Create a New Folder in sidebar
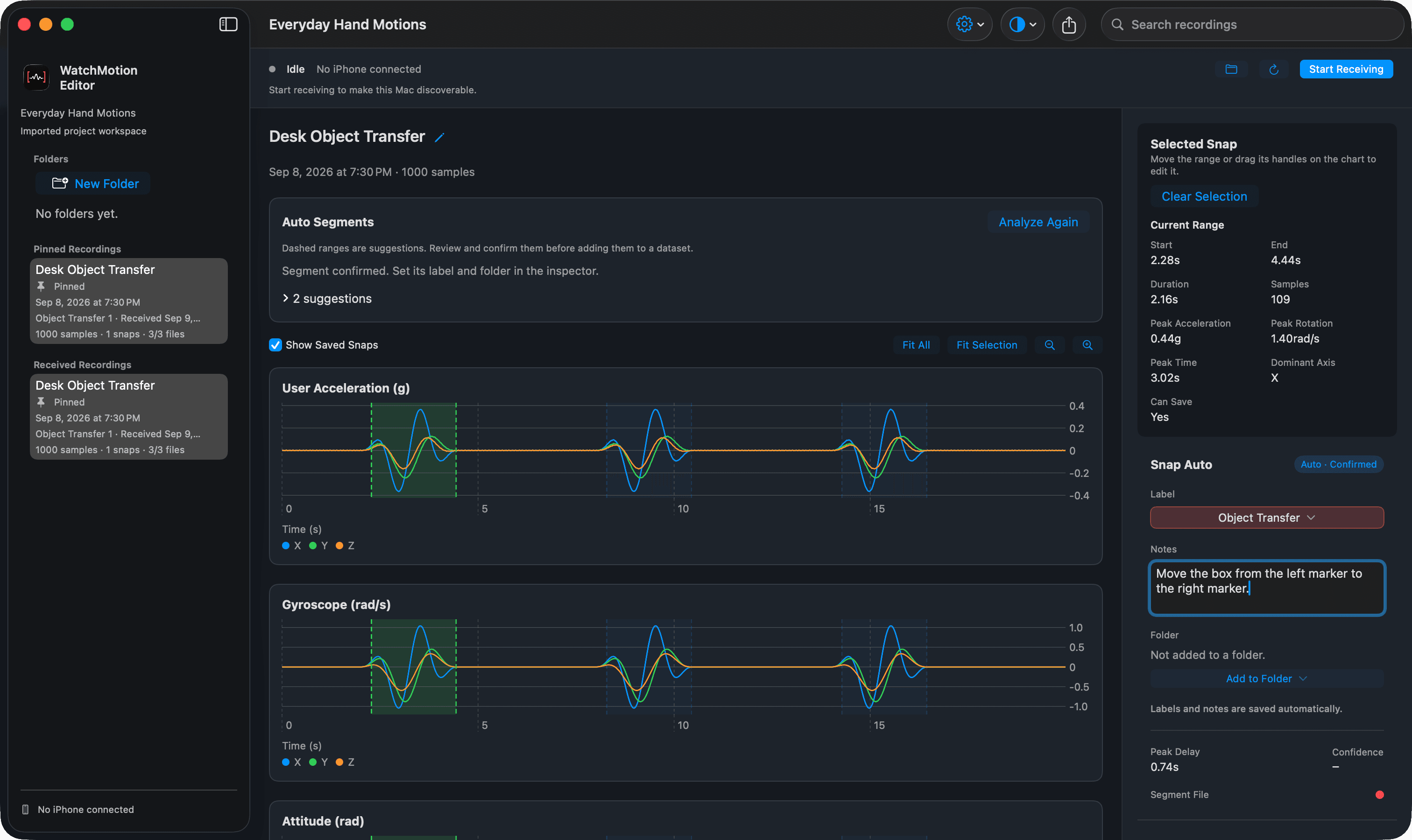 (93, 183)
